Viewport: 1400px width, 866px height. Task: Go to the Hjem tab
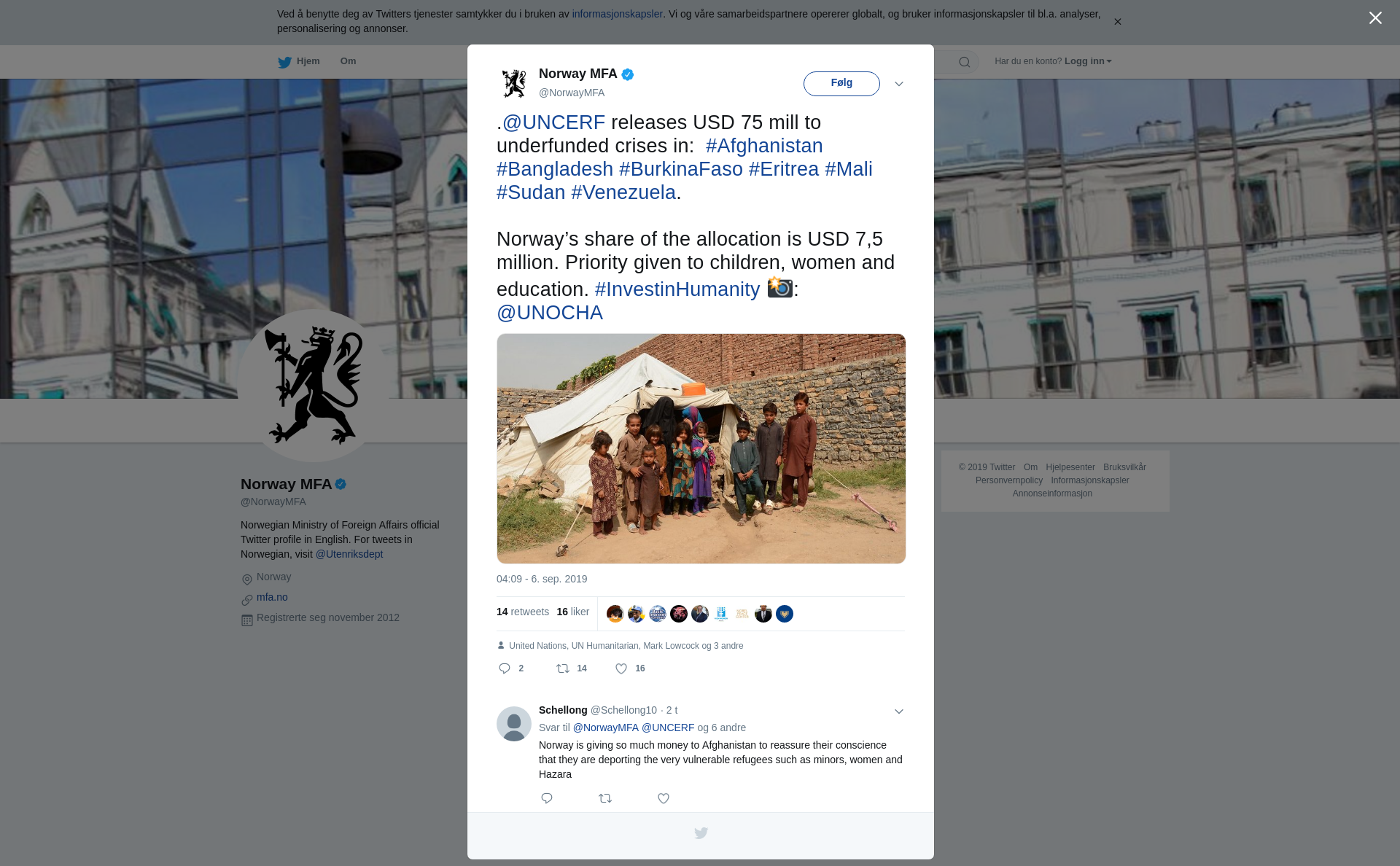coord(308,61)
